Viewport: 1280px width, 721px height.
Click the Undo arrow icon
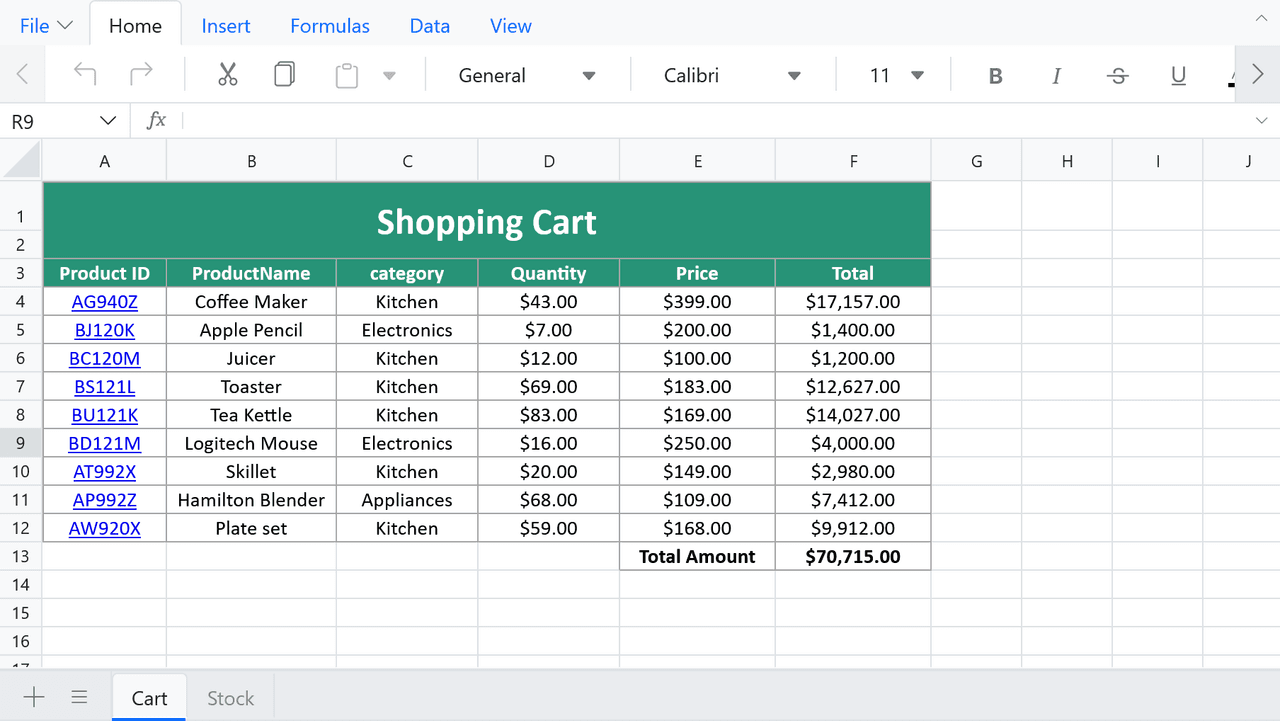point(85,74)
